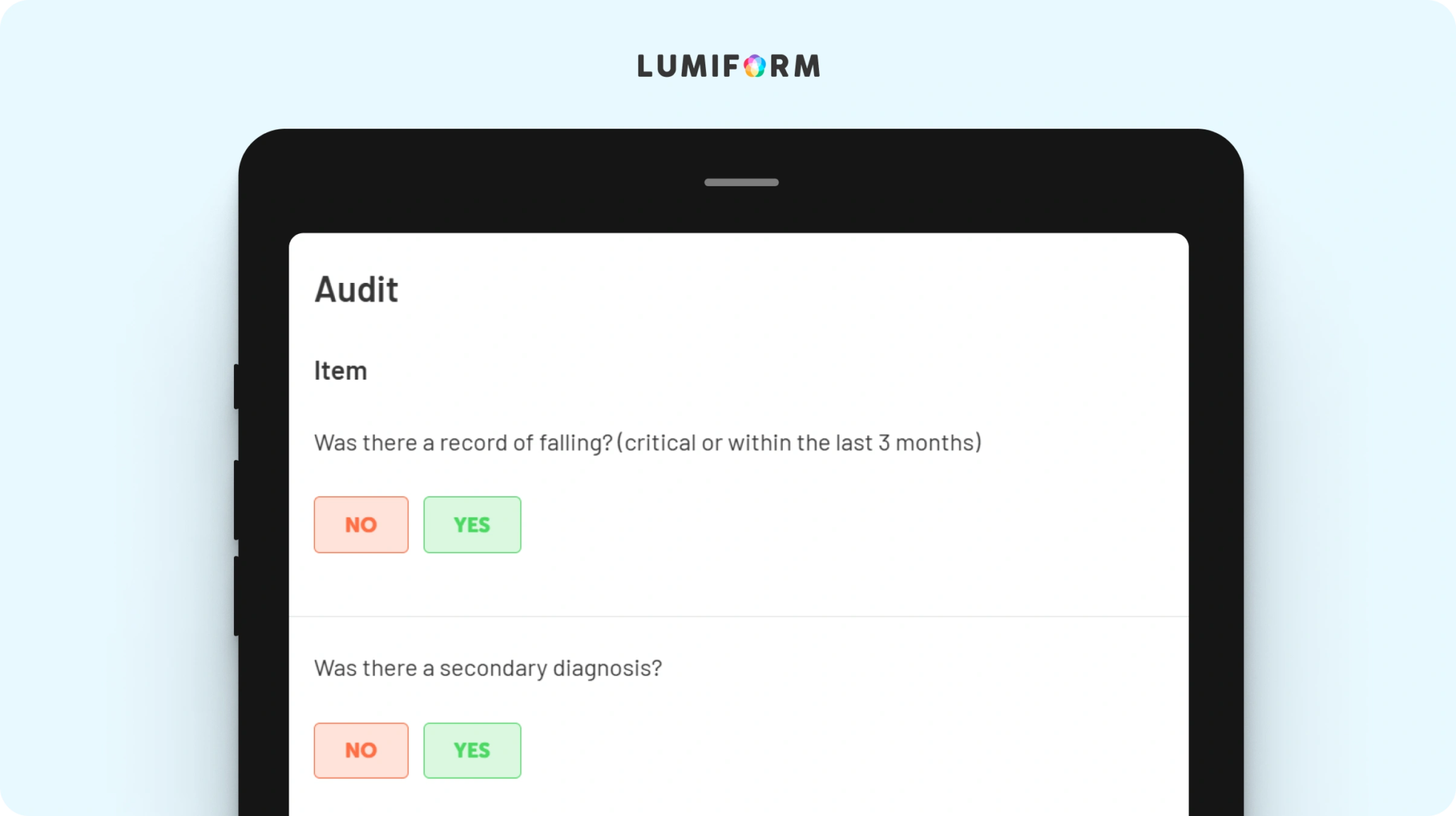Choose NO for secondary diagnosis
The image size is (1456, 816).
pos(361,751)
